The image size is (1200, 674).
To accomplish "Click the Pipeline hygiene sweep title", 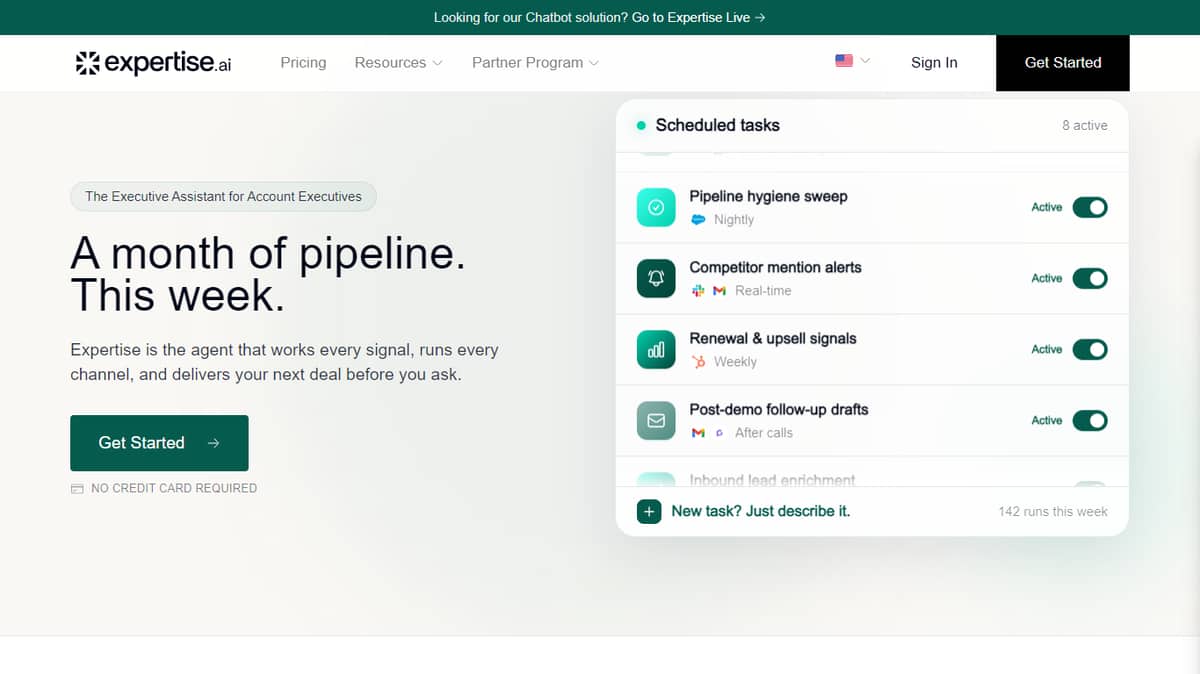I will coord(768,197).
